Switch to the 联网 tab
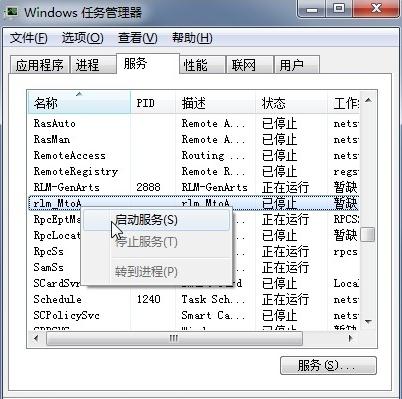The height and width of the screenshot is (399, 402). [249, 65]
